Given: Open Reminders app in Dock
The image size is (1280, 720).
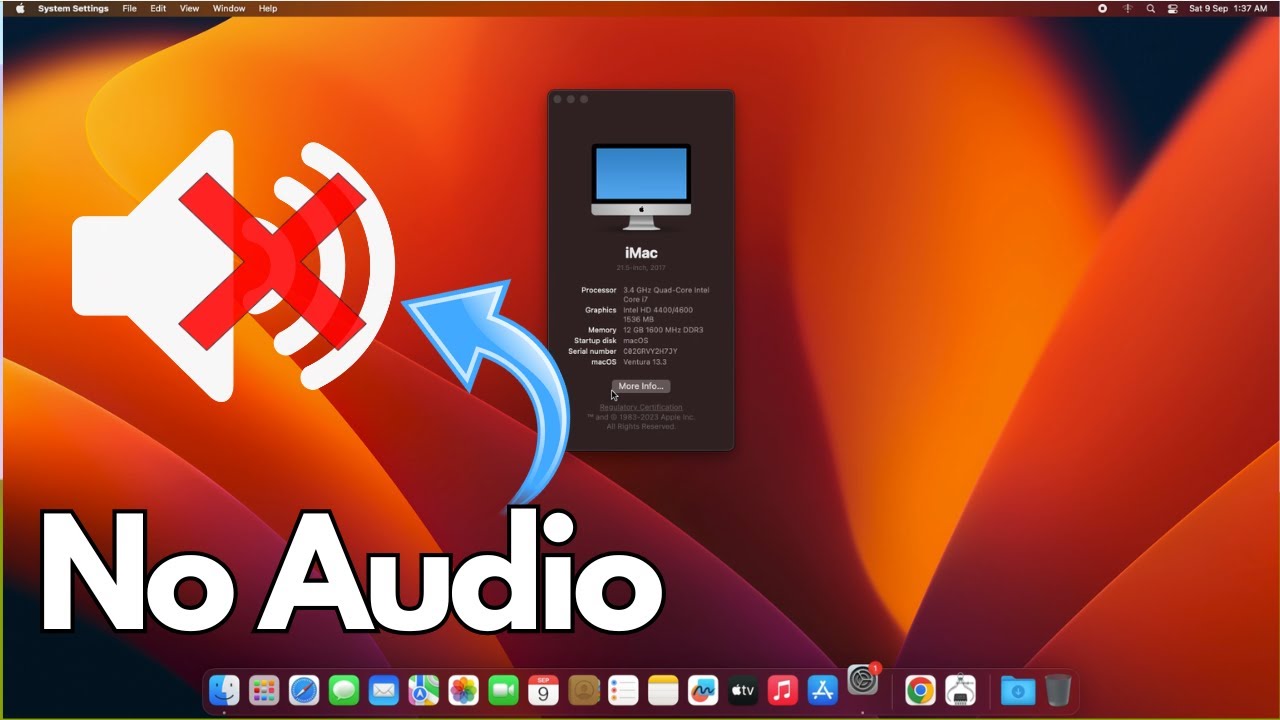Looking at the screenshot, I should (x=623, y=690).
